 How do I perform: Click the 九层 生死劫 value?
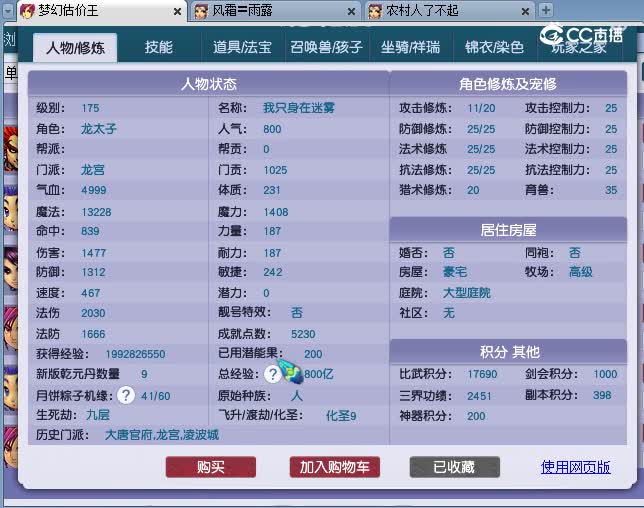(x=98, y=415)
